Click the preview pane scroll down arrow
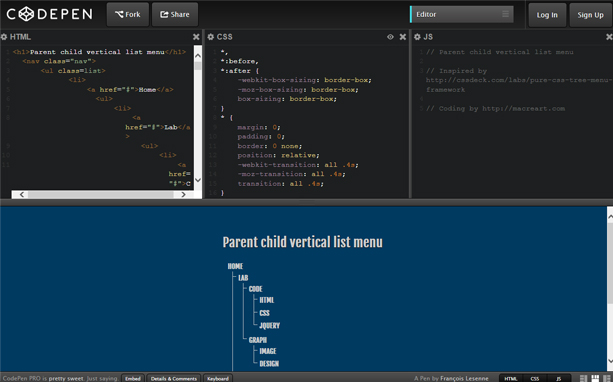Screen dimensions: 613x382 point(609,361)
